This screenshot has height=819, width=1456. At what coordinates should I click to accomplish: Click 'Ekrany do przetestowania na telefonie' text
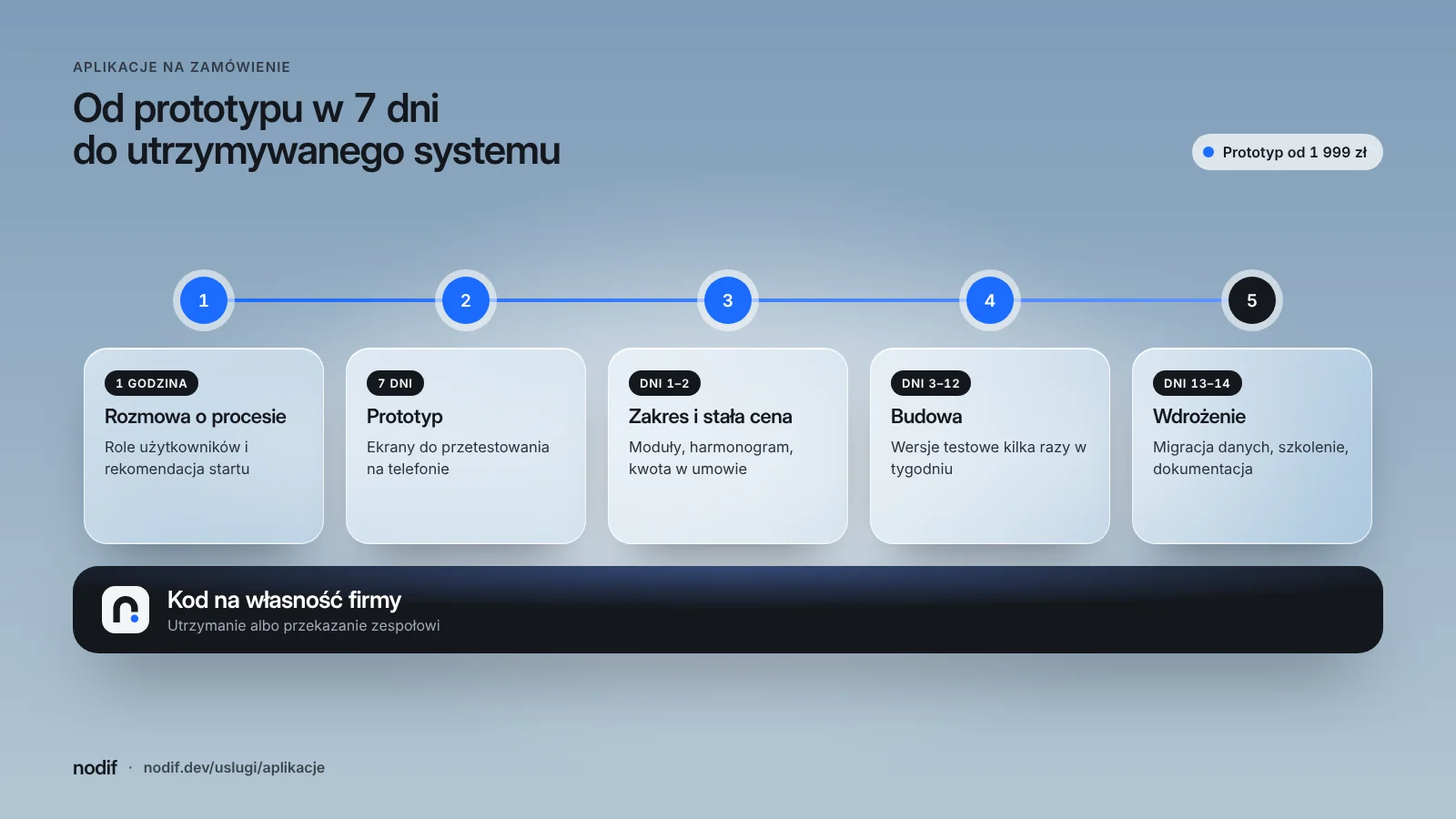[x=458, y=458]
